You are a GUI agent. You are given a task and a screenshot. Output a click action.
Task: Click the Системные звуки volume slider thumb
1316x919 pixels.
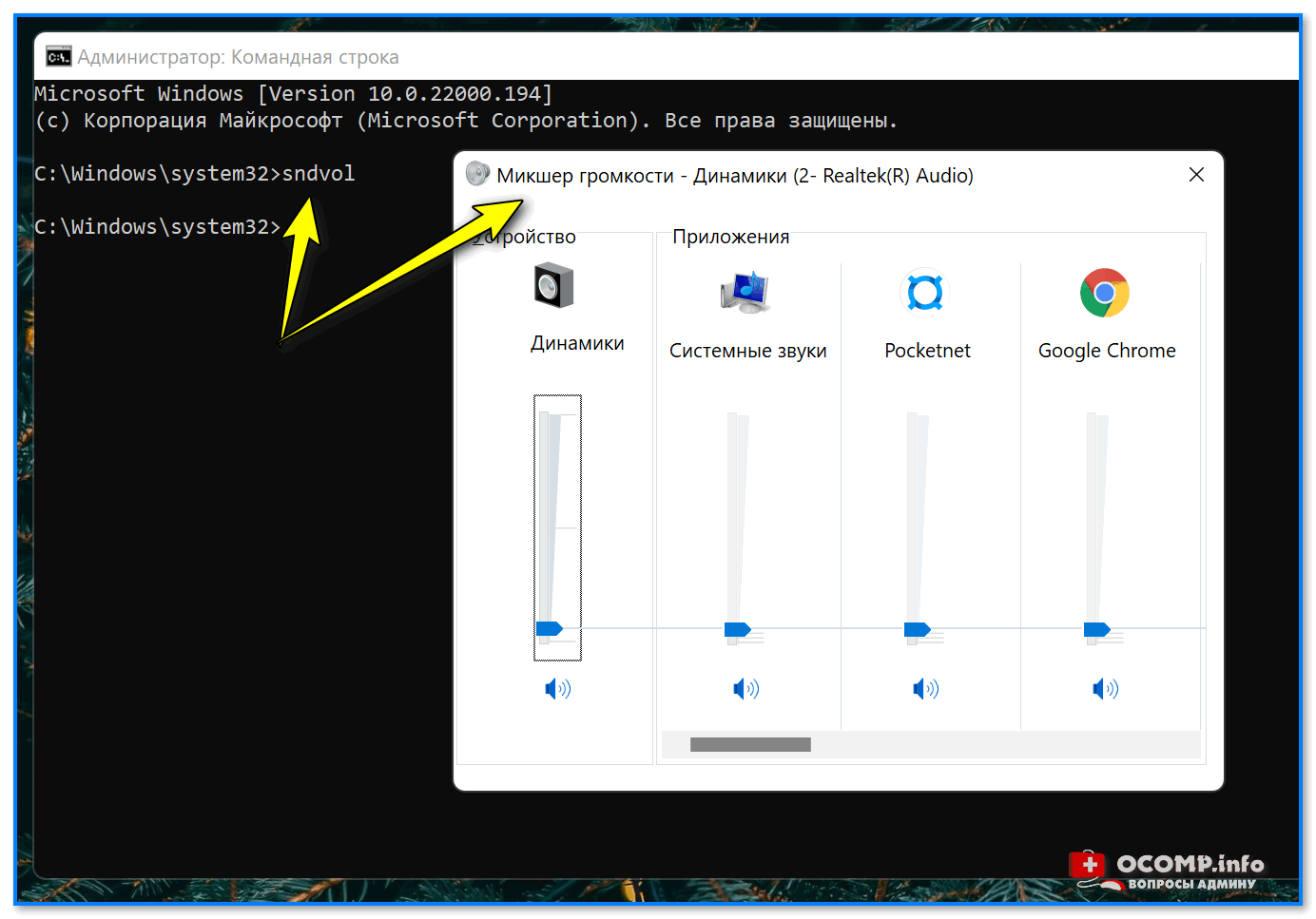(738, 629)
